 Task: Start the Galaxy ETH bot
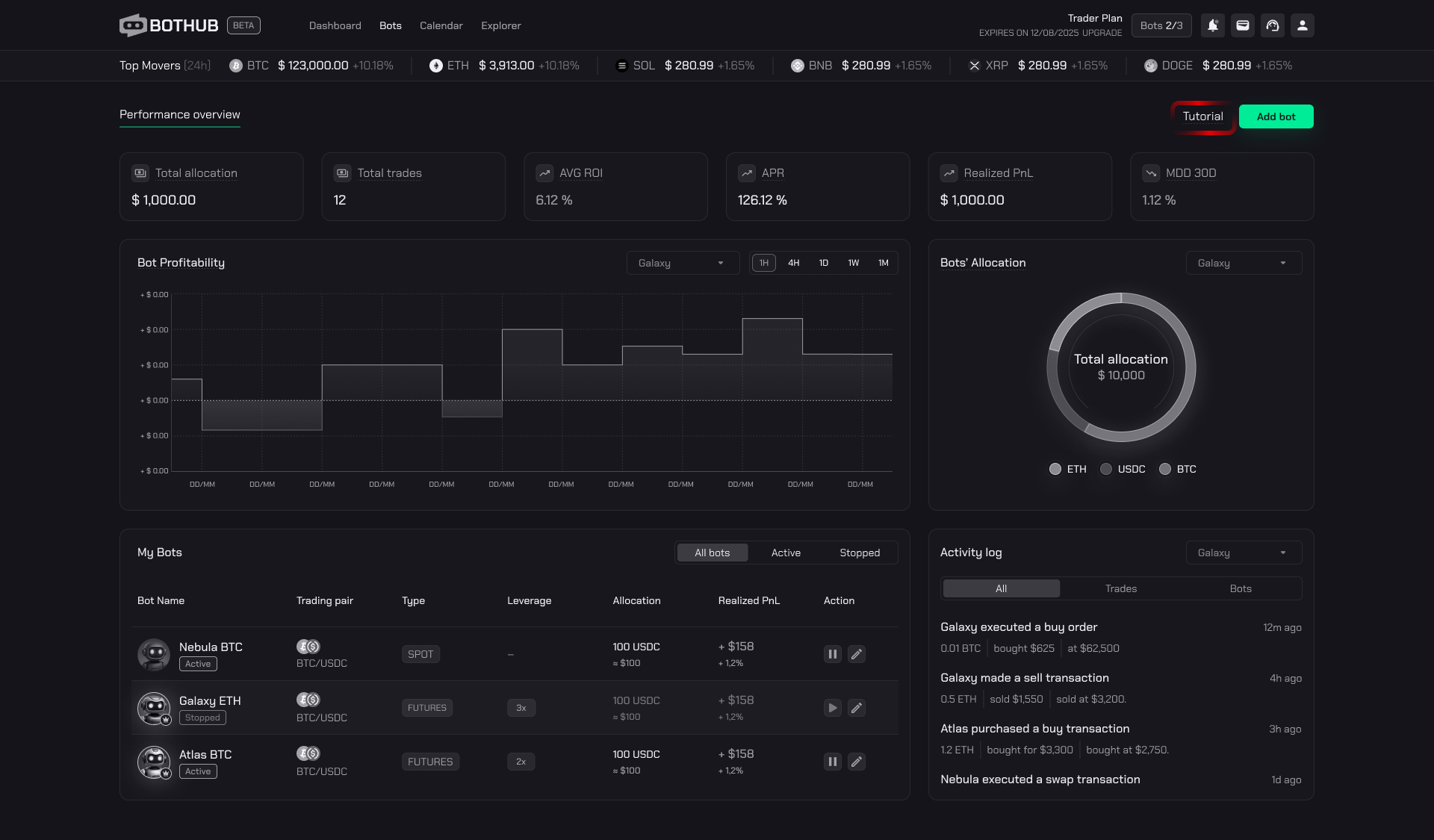[832, 708]
